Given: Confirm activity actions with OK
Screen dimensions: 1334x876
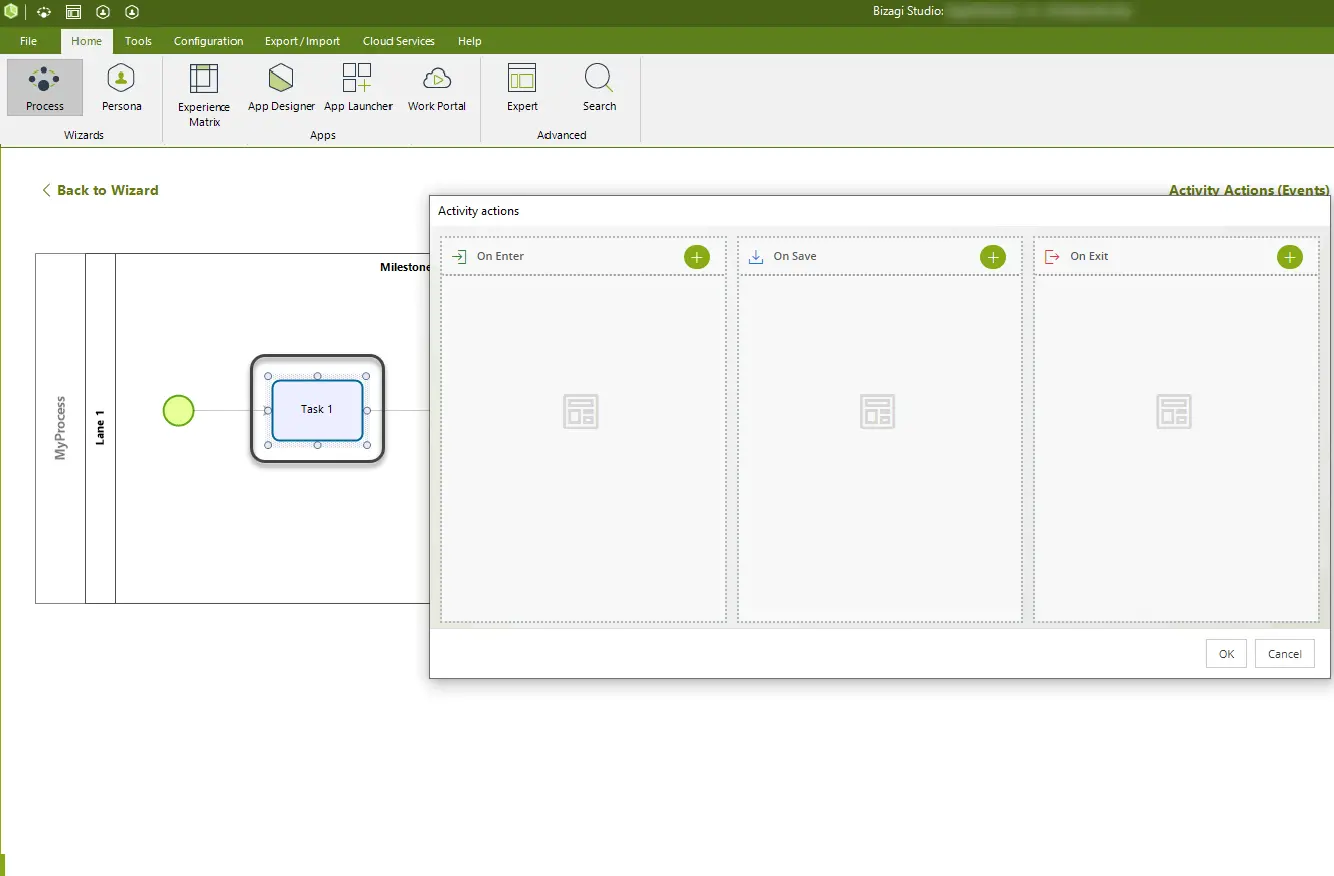Looking at the screenshot, I should pyautogui.click(x=1226, y=654).
